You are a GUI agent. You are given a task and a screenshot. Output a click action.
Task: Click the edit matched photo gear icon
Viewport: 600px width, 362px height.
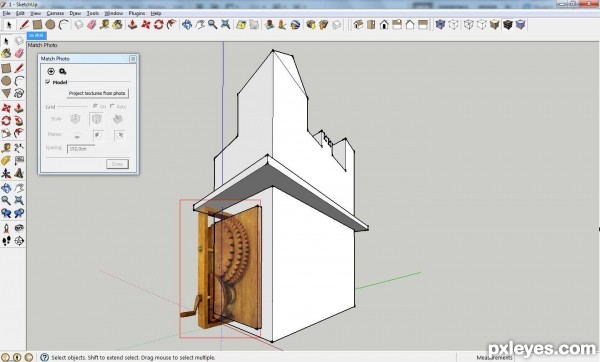[x=63, y=72]
